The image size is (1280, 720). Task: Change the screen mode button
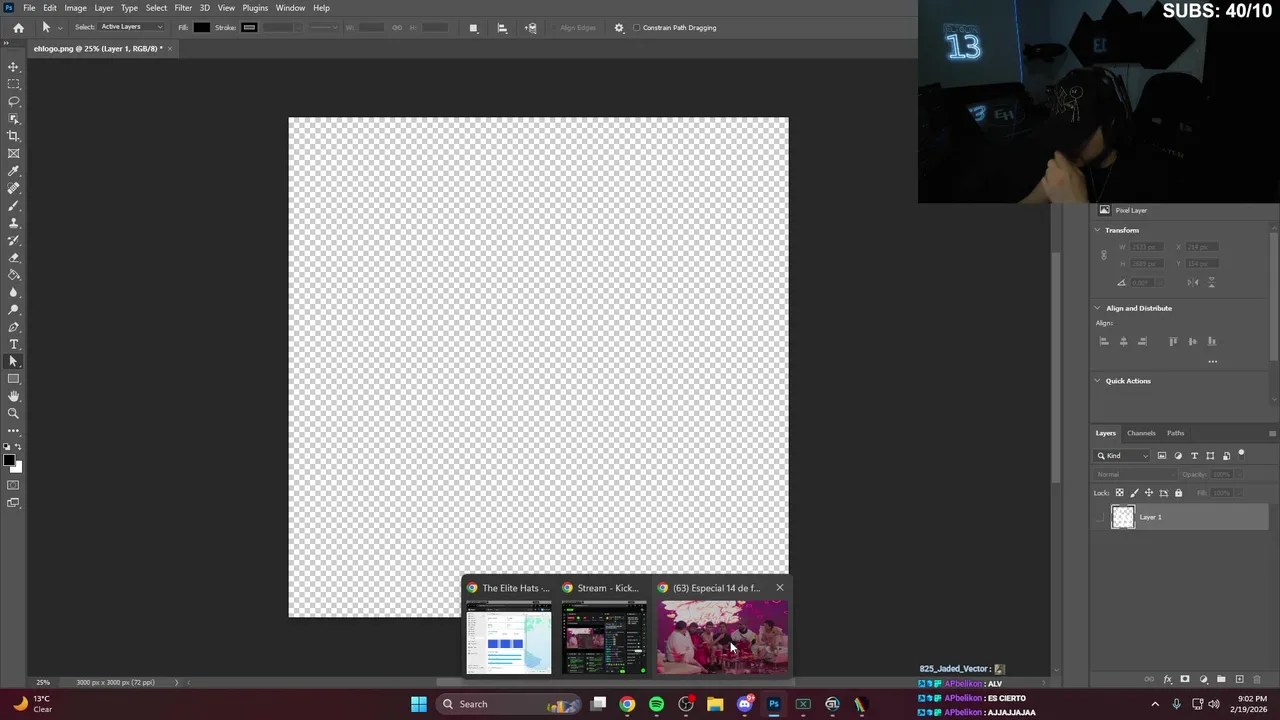click(x=14, y=502)
